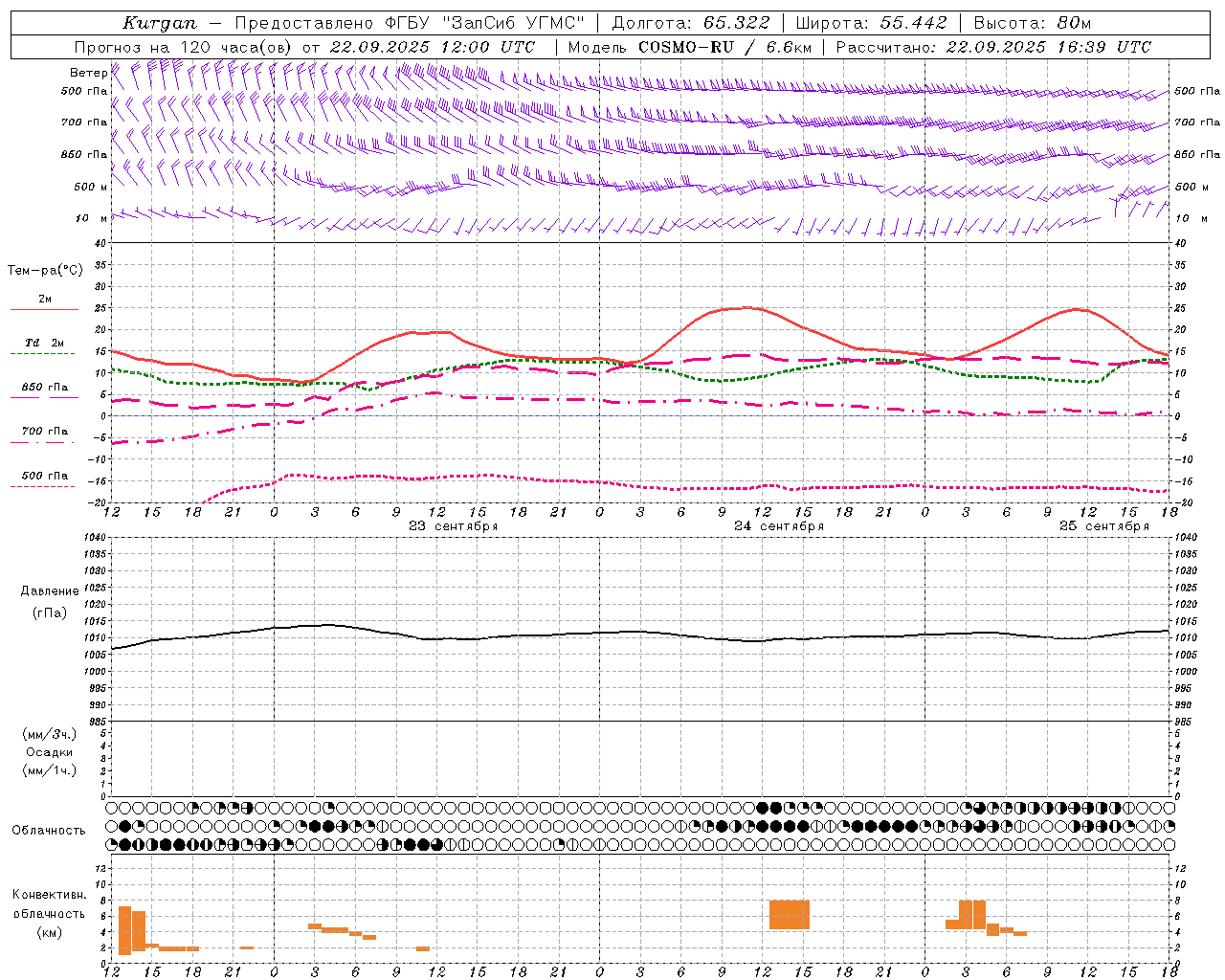Click the Долгота: 65.322 value
The width and height of the screenshot is (1225, 980).
coord(690,23)
